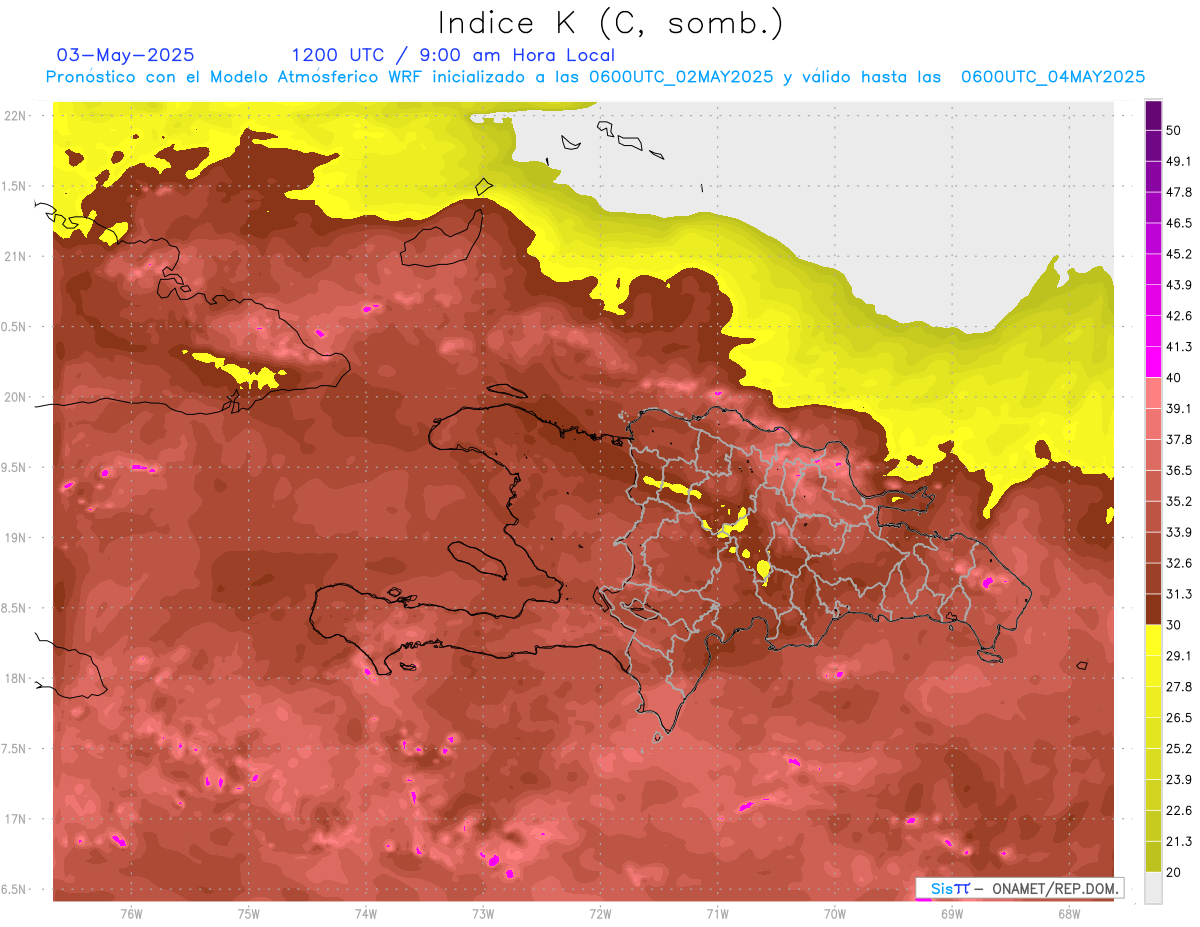
Task: Click the 17N latitude label
Action: 17,819
